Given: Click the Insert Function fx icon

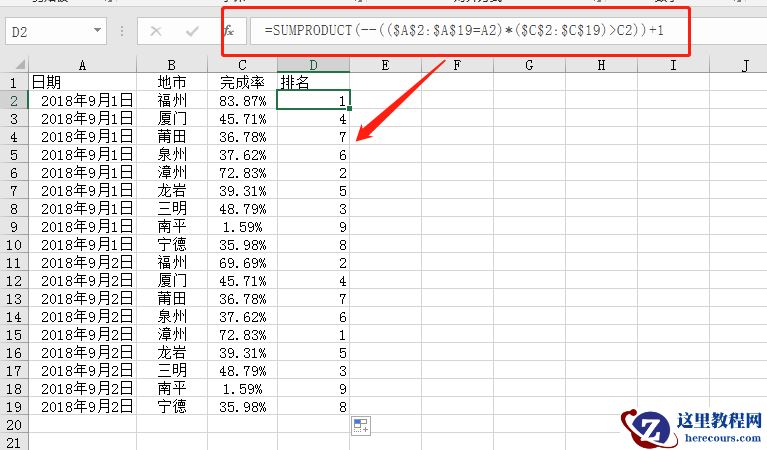Looking at the screenshot, I should (x=228, y=31).
